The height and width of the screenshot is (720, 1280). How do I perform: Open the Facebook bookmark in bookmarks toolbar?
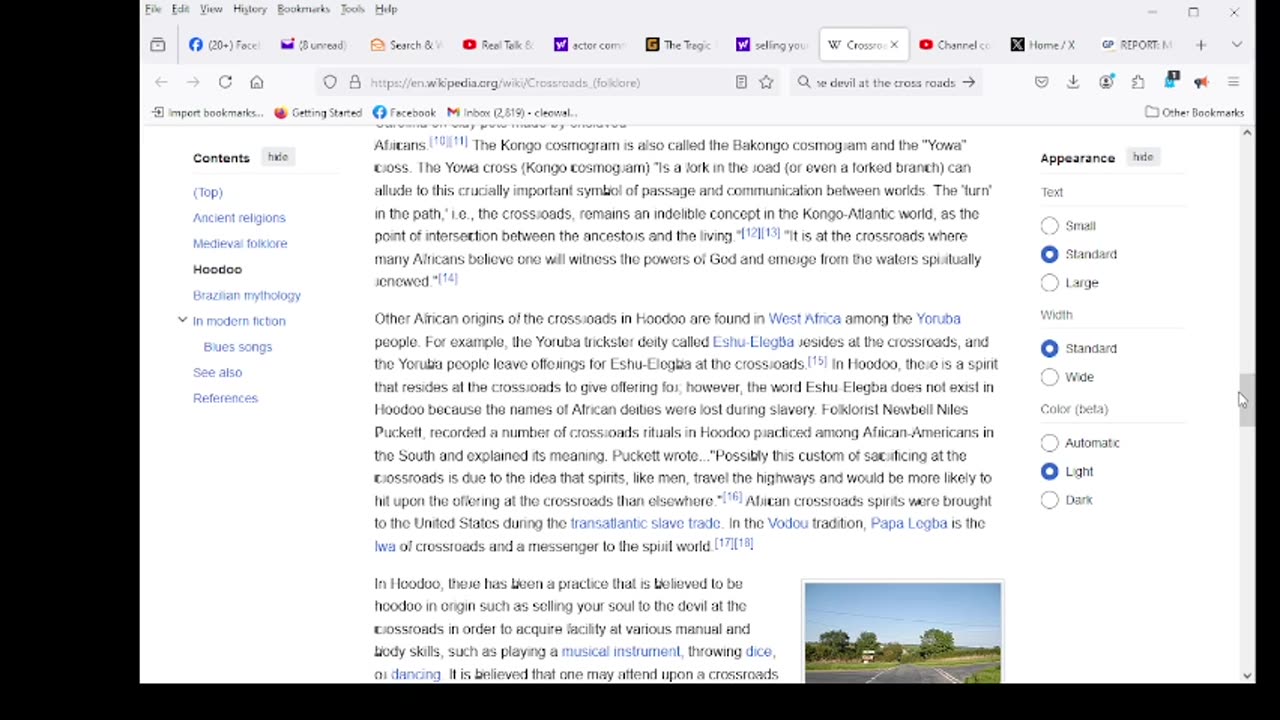404,113
